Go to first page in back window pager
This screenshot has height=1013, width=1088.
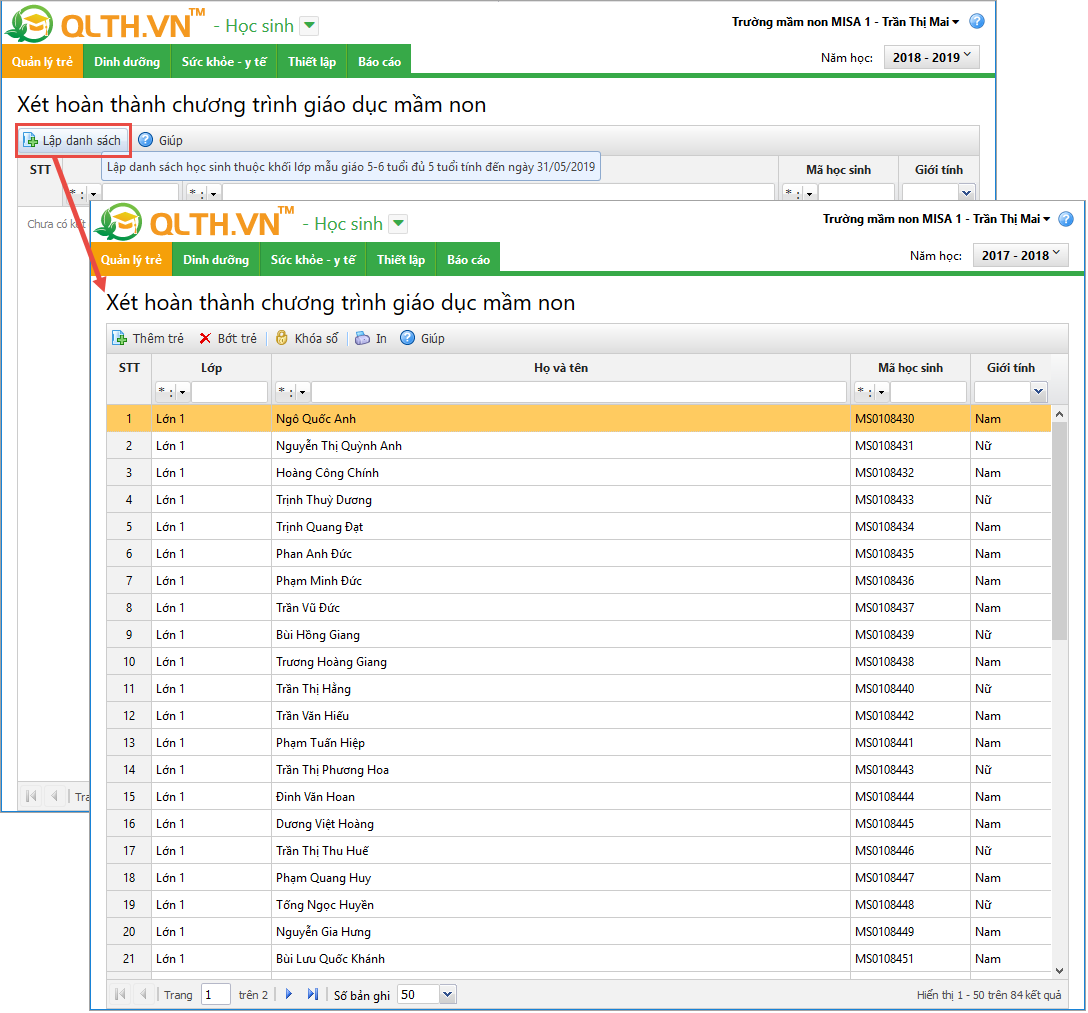(x=31, y=797)
